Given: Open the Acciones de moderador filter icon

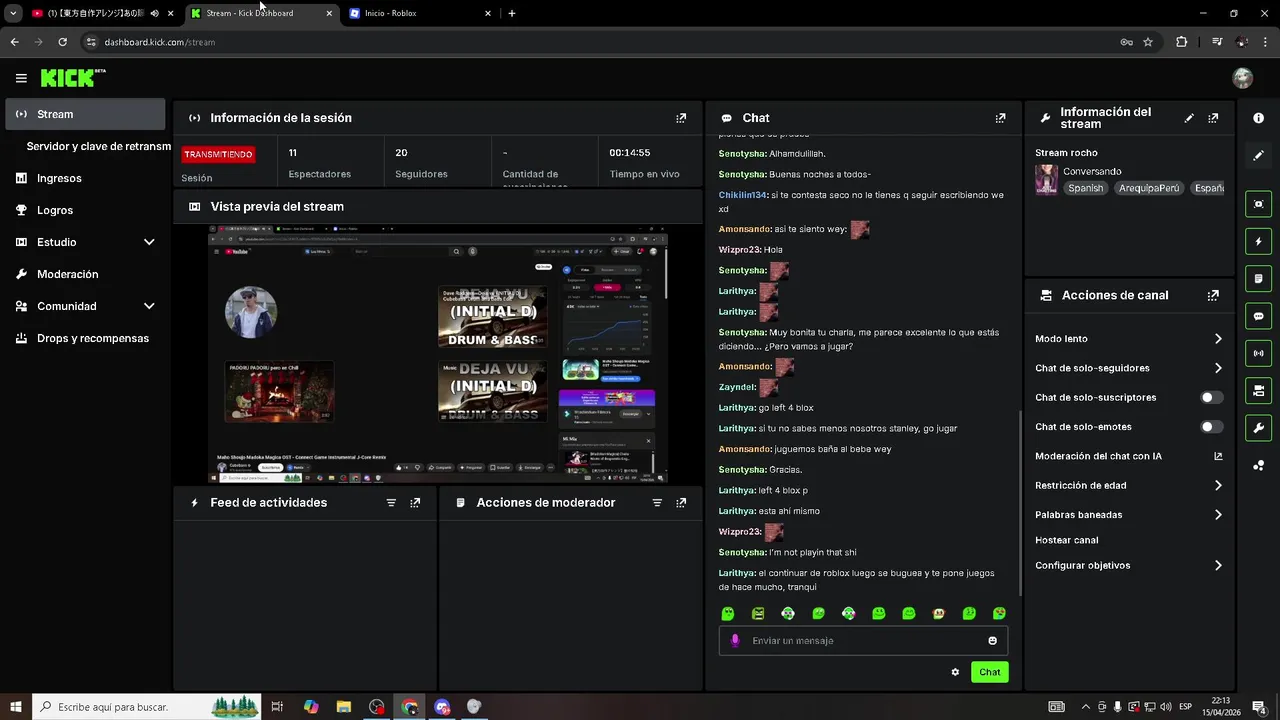Looking at the screenshot, I should pos(657,503).
